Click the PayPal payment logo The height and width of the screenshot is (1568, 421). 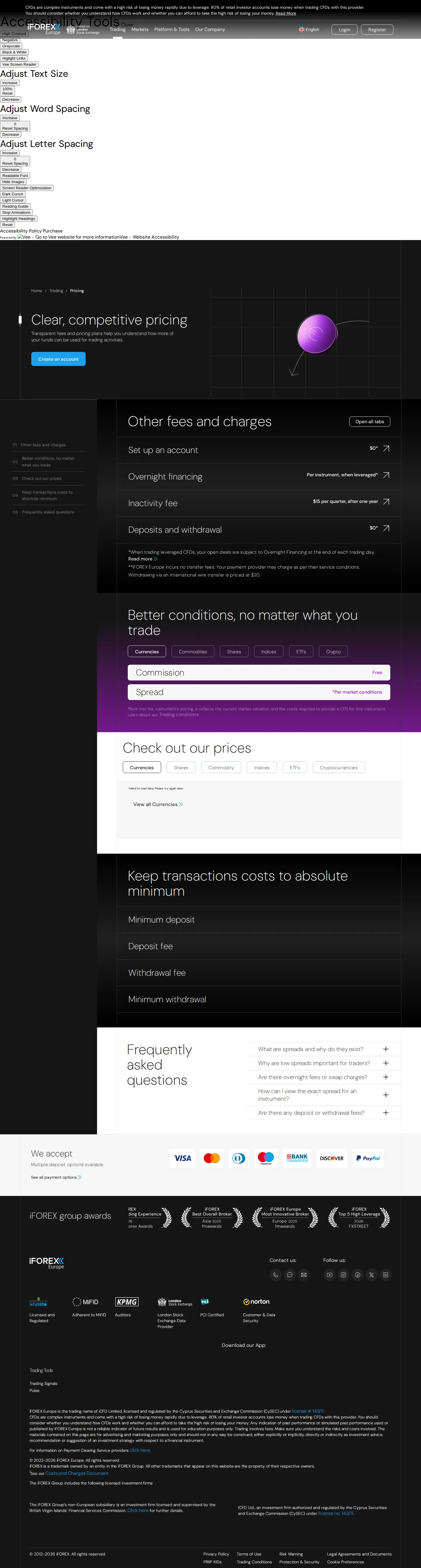point(368,1158)
